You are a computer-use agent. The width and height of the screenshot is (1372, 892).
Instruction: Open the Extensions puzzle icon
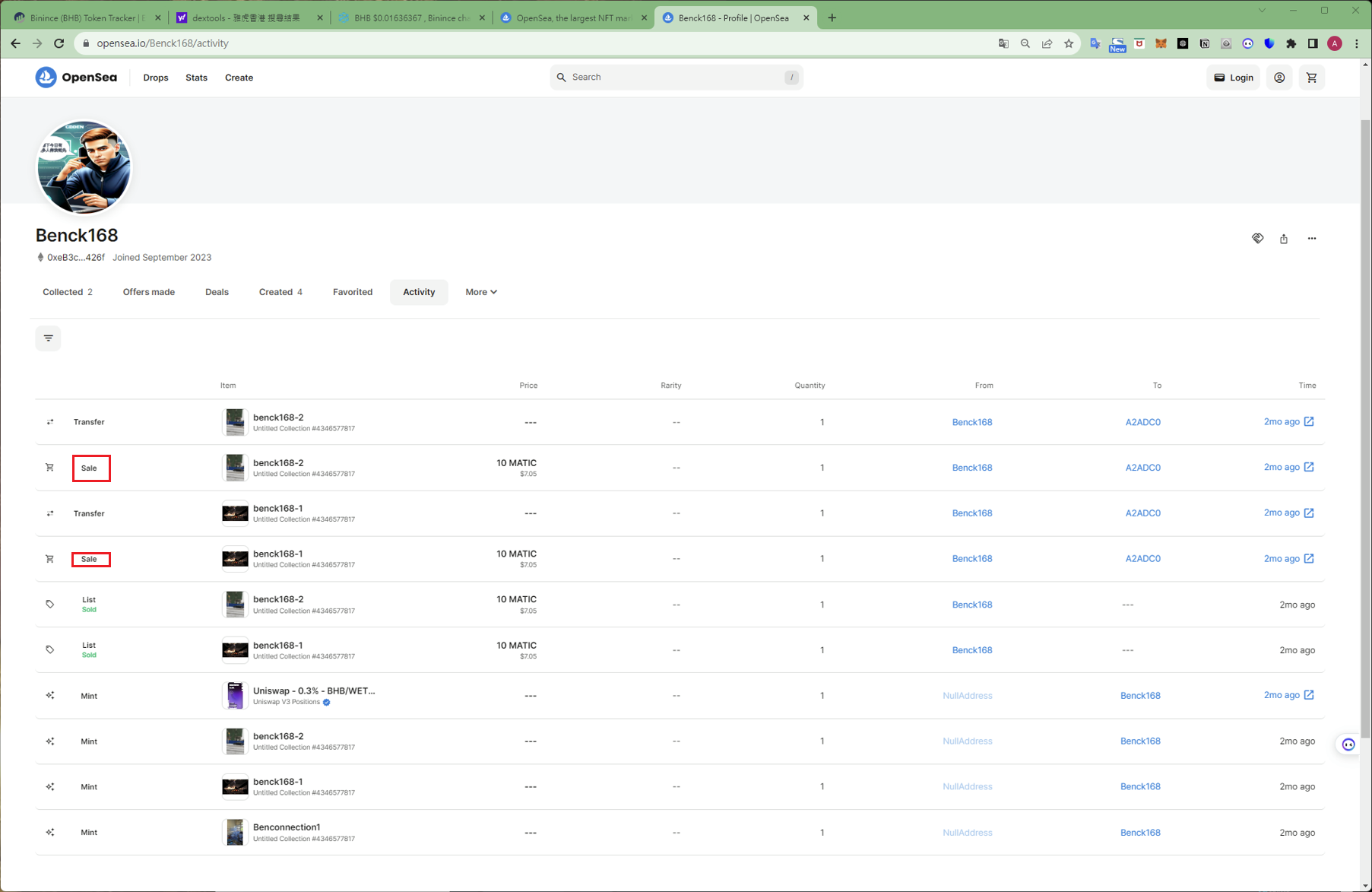1291,43
